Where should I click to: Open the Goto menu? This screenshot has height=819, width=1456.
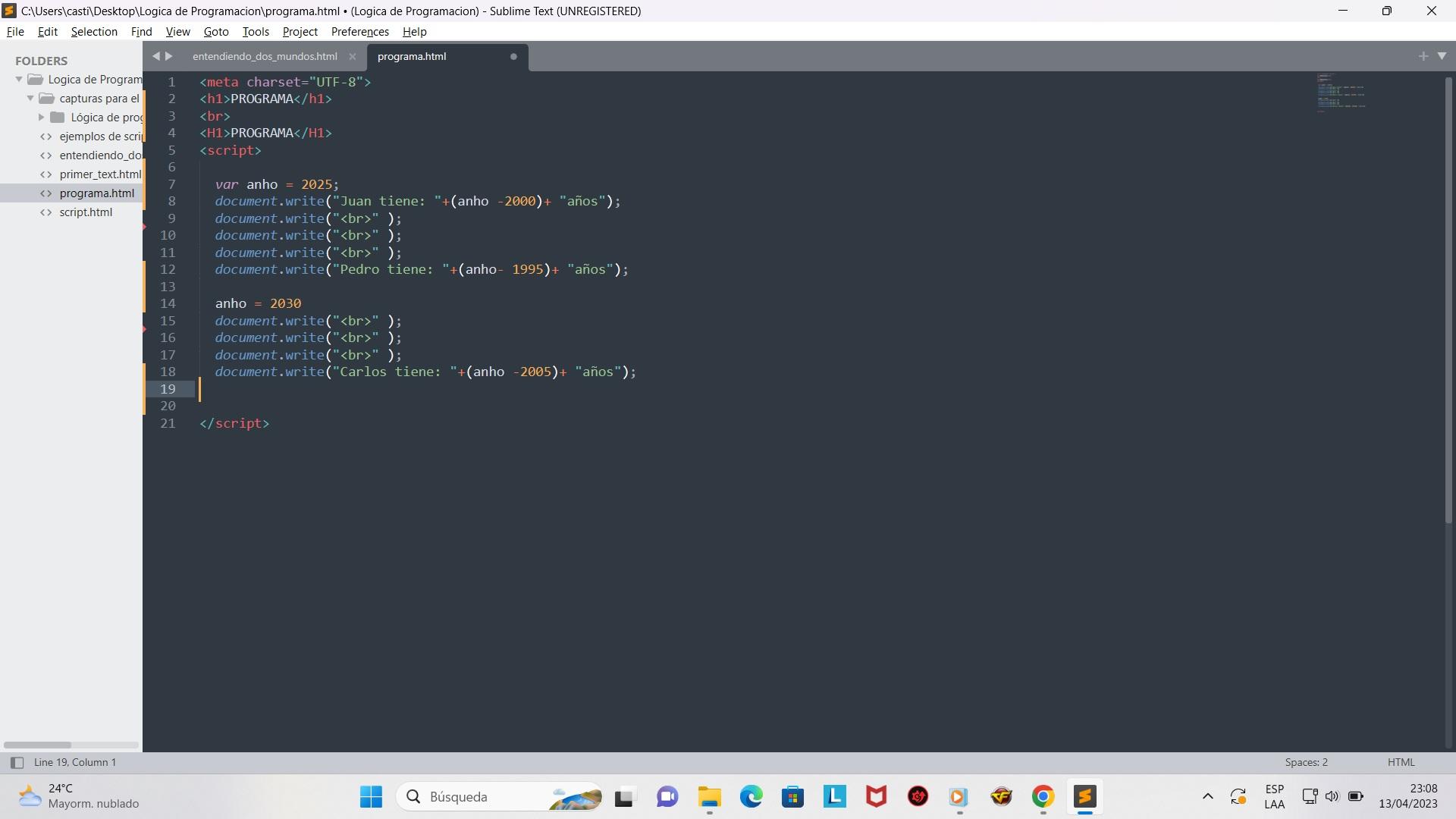point(216,32)
